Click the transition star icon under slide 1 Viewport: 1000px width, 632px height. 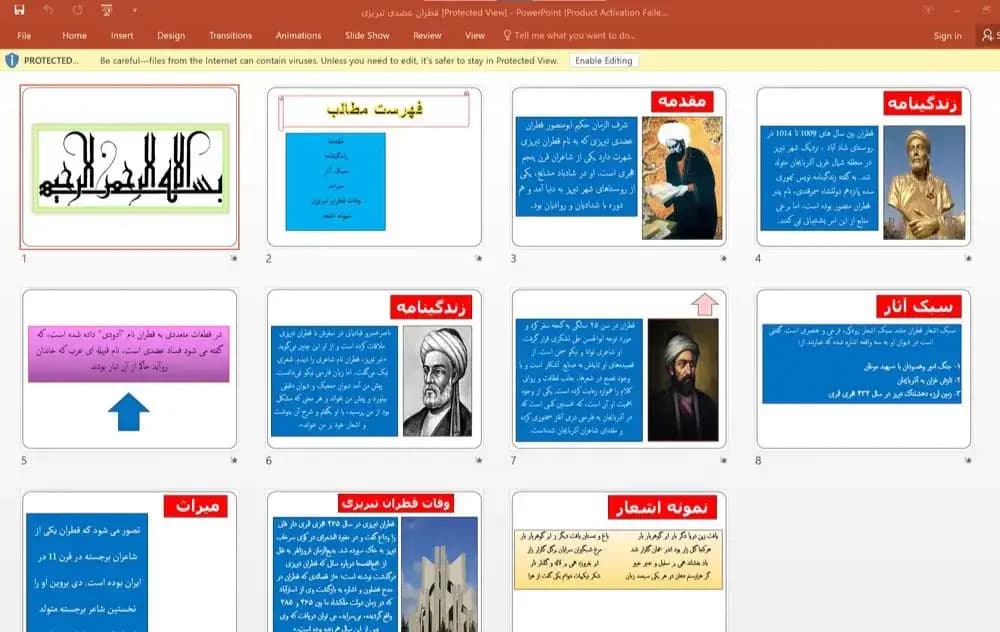pyautogui.click(x=234, y=258)
